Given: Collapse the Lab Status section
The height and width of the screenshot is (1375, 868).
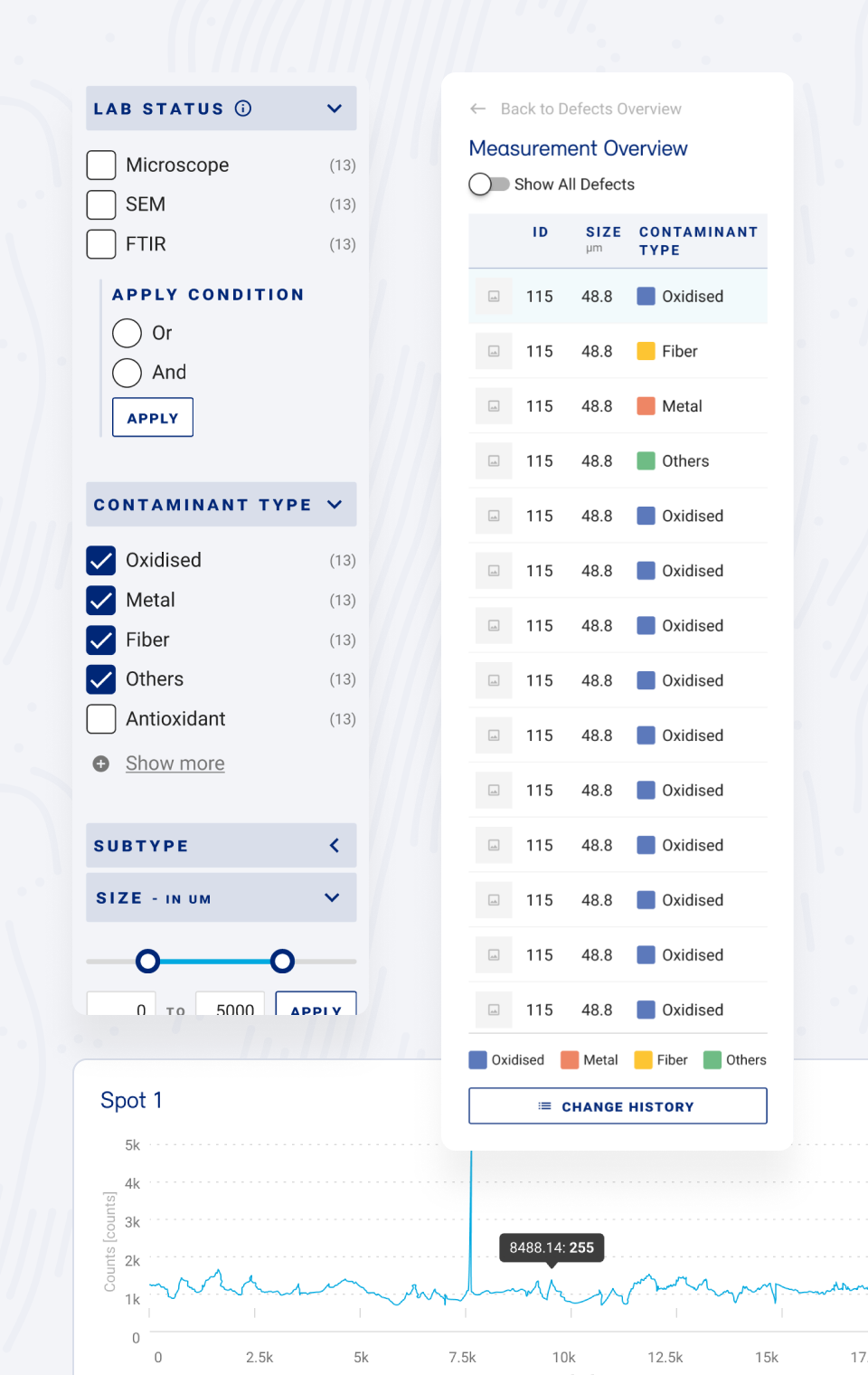Looking at the screenshot, I should pos(335,109).
